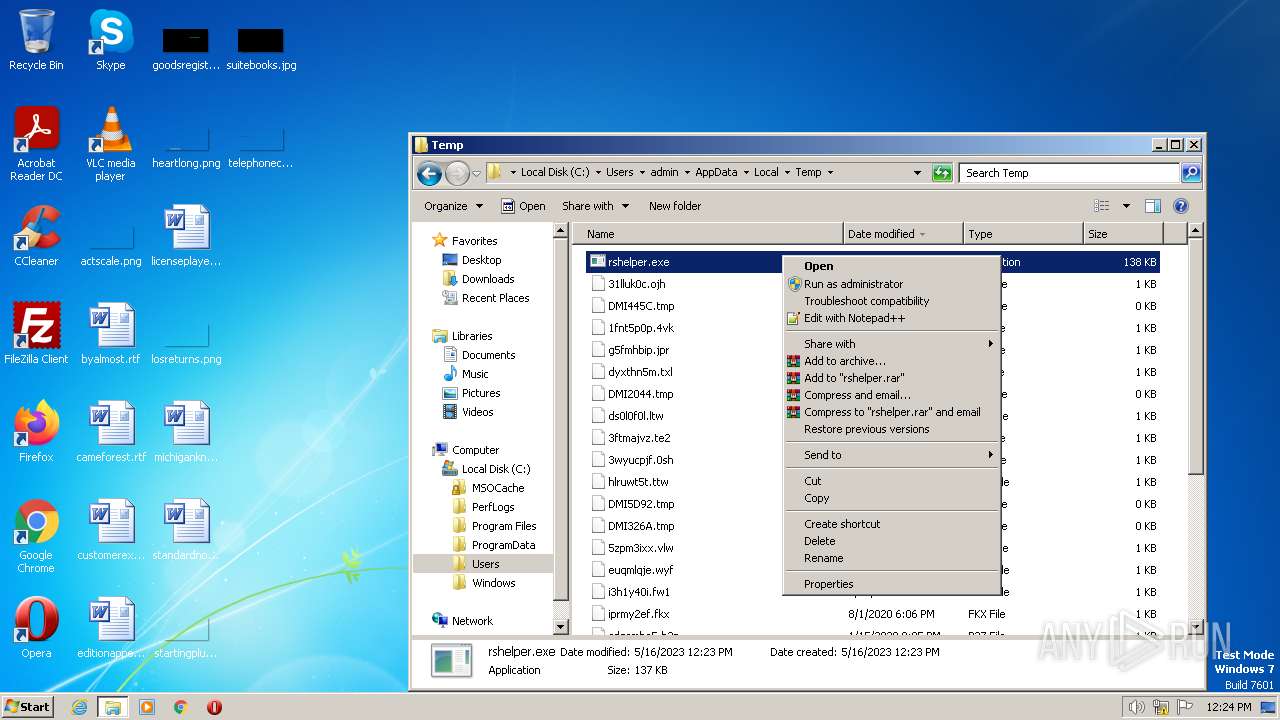The image size is (1280, 720).
Task: Open Acrobat Reader DC shortcut
Action: (36, 144)
